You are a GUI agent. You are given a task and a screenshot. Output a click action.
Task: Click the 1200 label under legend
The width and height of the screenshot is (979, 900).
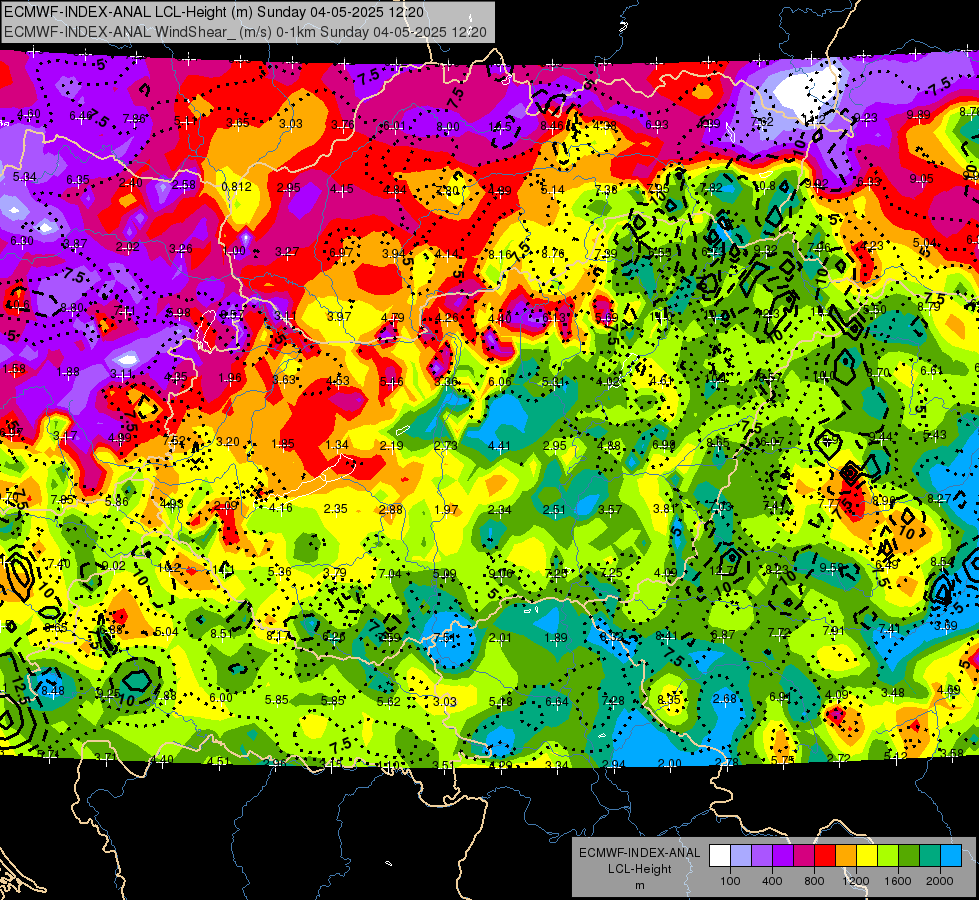click(x=855, y=881)
